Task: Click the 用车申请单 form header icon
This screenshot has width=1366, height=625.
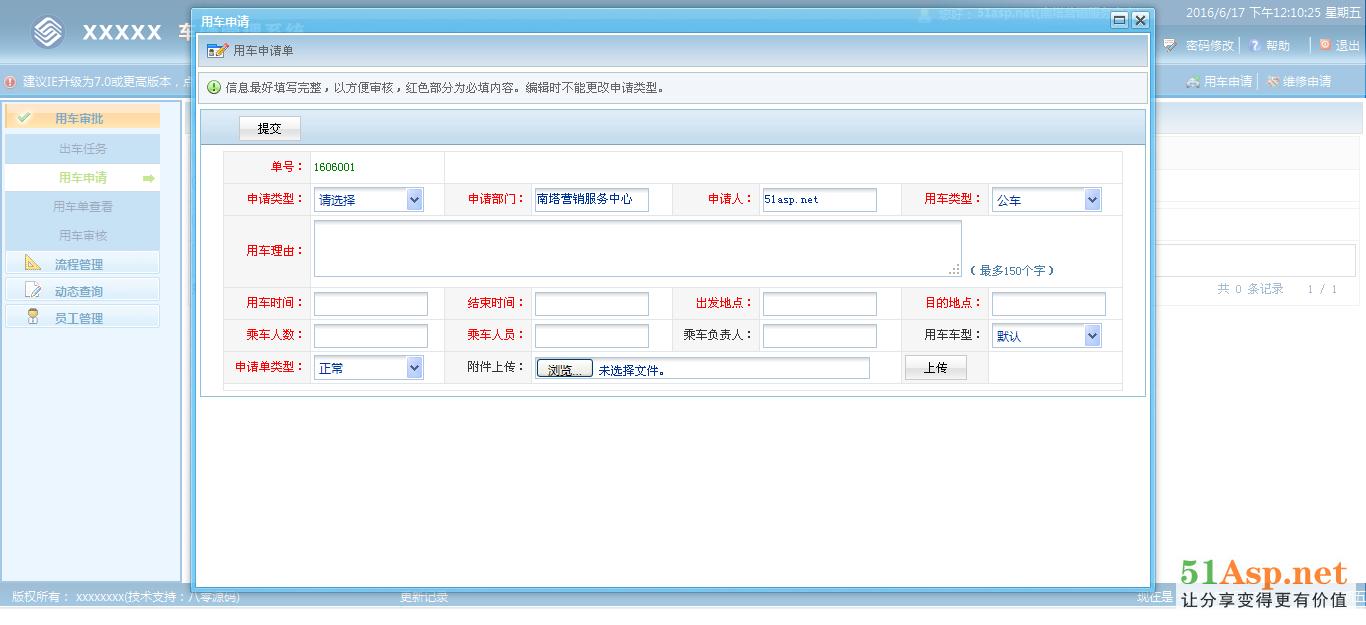Action: (217, 51)
